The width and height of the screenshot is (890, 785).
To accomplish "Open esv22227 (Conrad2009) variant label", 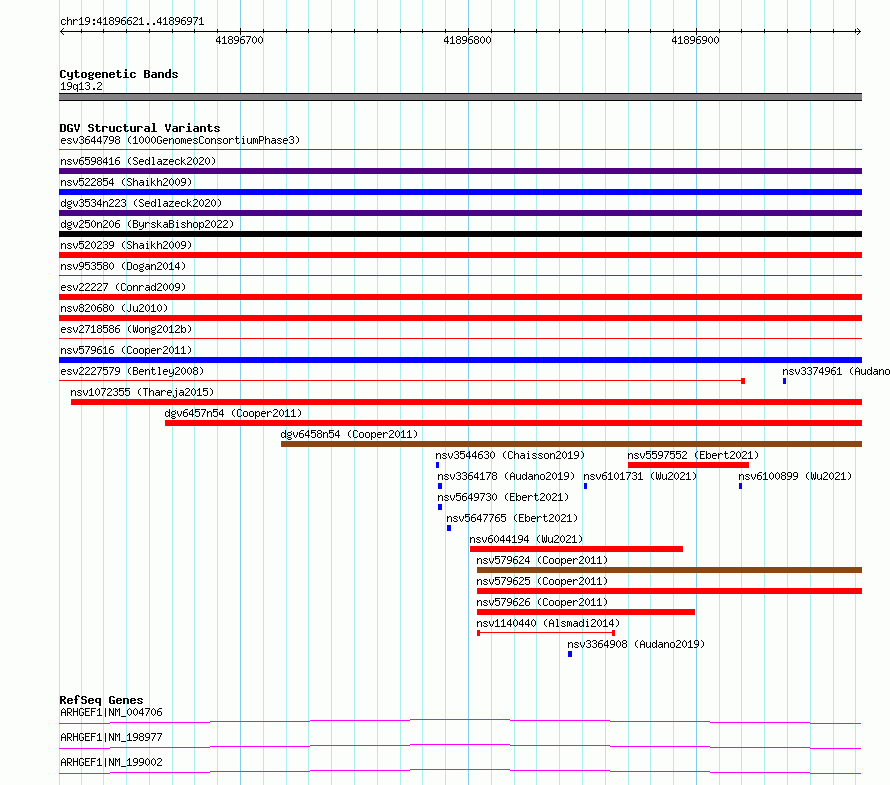I will [x=123, y=287].
